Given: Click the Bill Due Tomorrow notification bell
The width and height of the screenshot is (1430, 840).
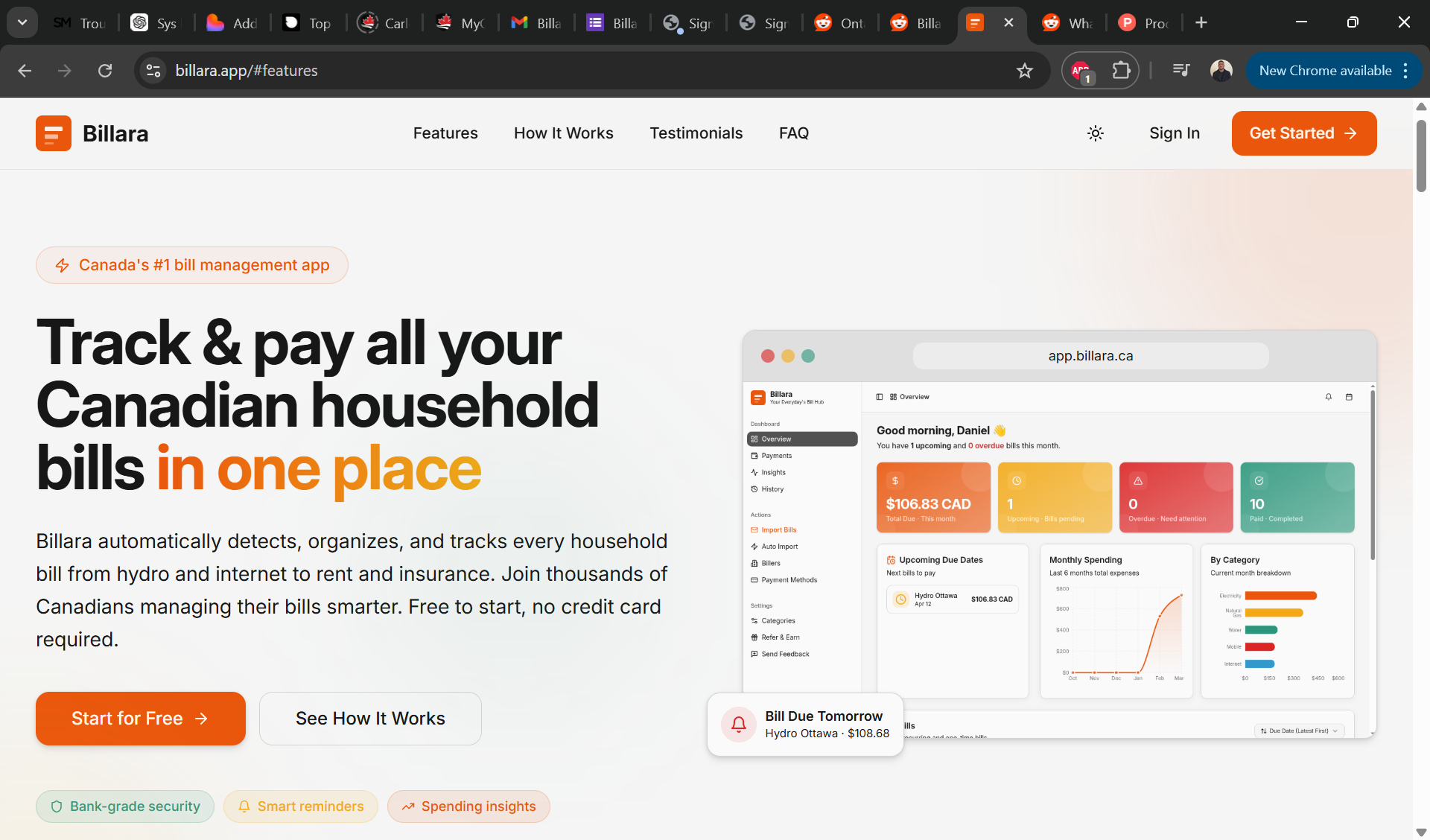Looking at the screenshot, I should tap(739, 725).
